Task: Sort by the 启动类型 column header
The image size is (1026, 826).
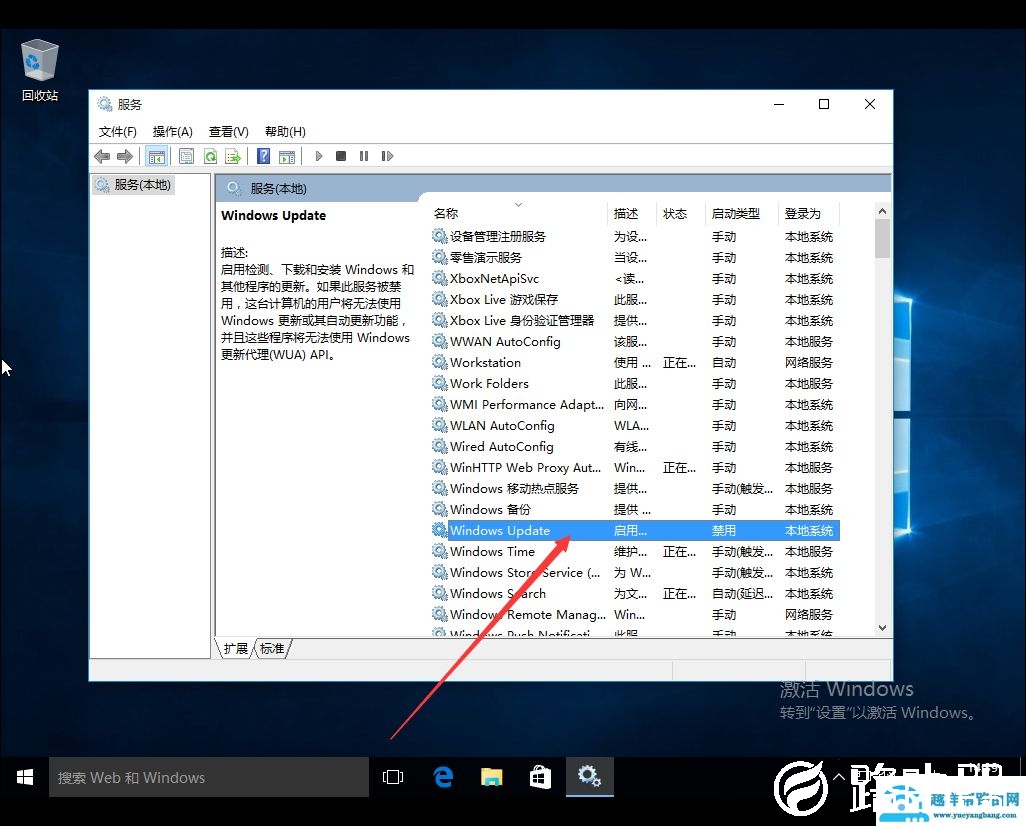Action: click(x=742, y=213)
